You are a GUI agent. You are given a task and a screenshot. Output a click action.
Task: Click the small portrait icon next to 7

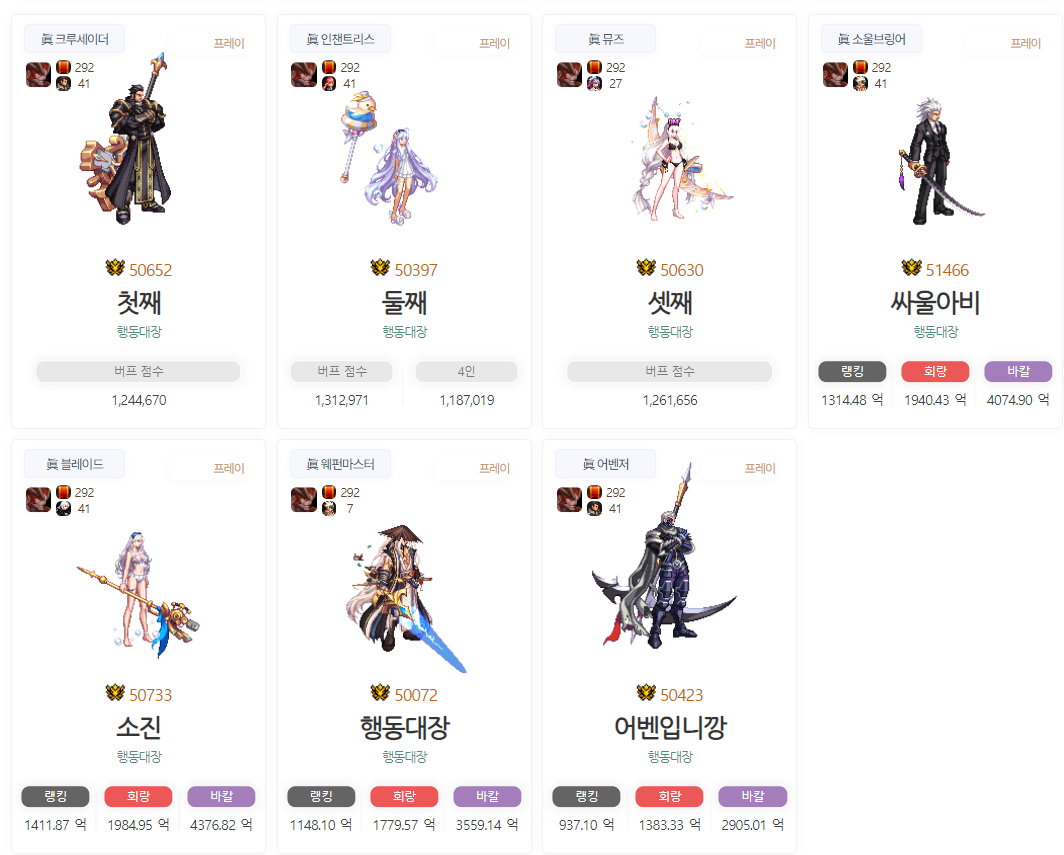click(329, 508)
